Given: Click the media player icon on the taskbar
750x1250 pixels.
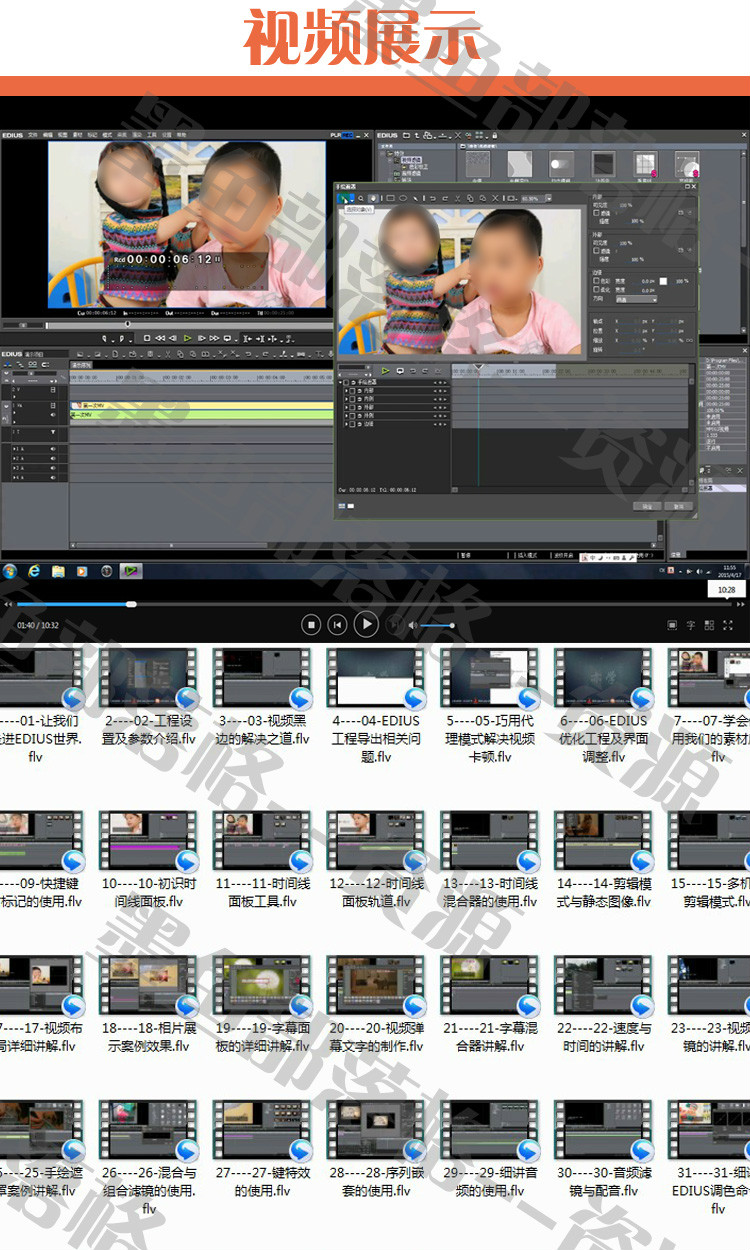Looking at the screenshot, I should [x=82, y=571].
